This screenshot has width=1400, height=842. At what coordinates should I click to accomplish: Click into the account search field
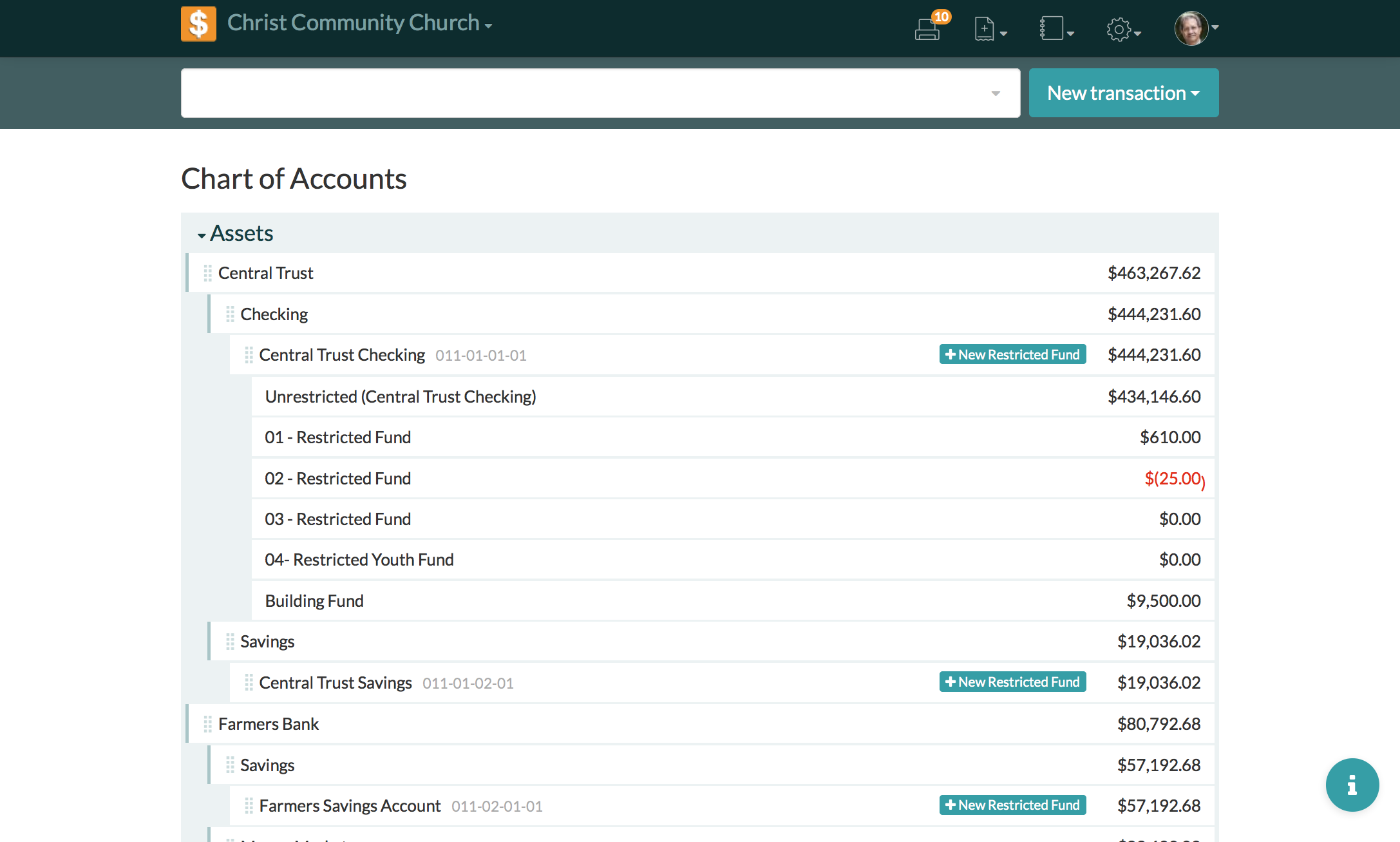pyautogui.click(x=580, y=93)
